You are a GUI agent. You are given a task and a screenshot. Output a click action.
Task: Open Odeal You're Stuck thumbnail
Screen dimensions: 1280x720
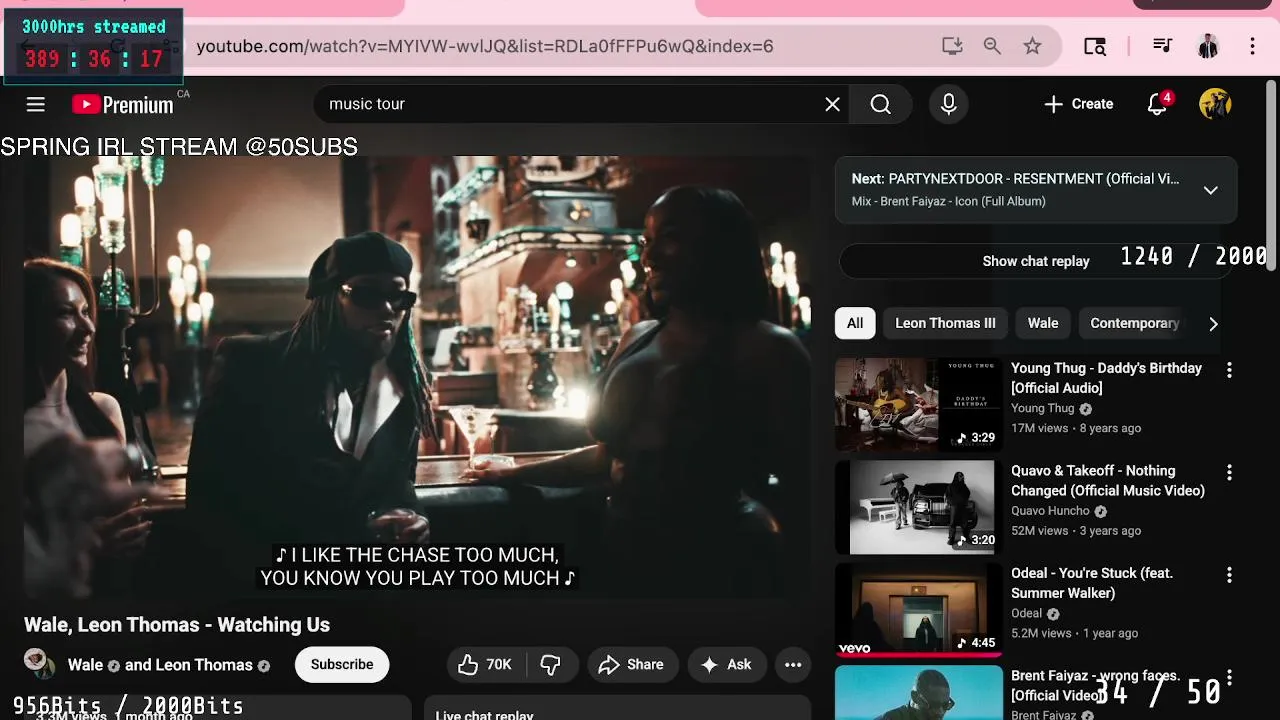click(919, 610)
